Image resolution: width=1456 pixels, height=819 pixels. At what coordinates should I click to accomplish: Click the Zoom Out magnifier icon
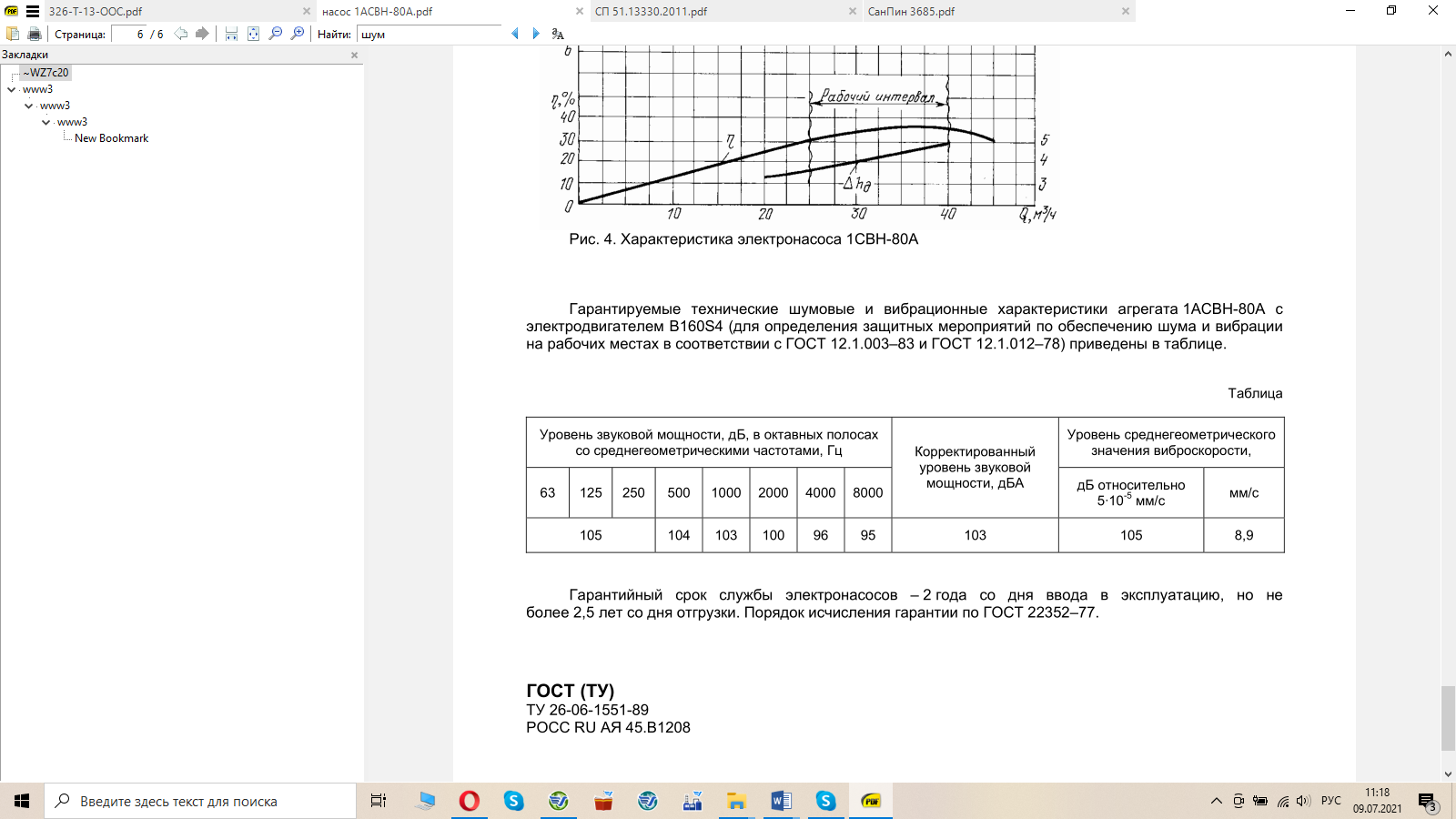click(x=276, y=34)
